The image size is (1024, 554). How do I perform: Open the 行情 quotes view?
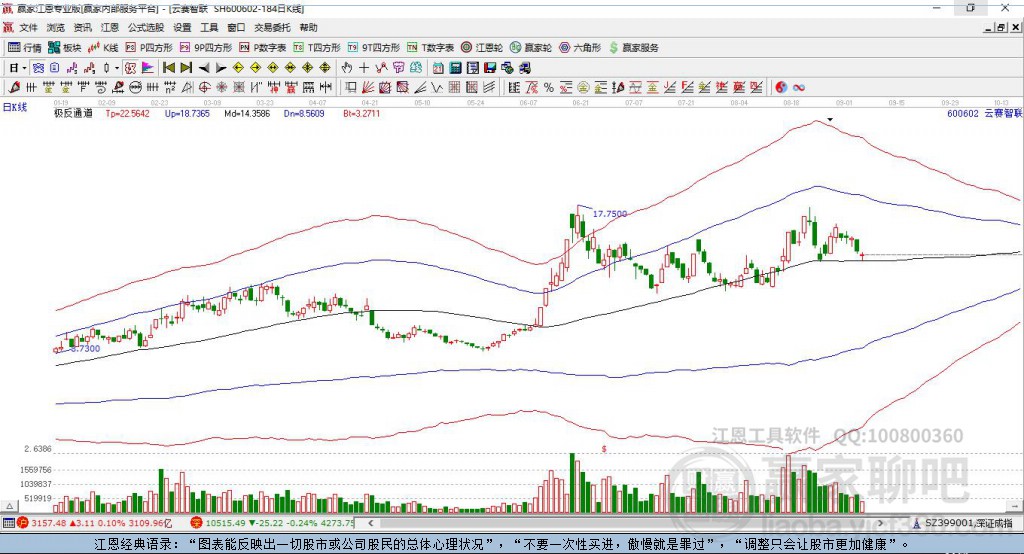point(24,48)
